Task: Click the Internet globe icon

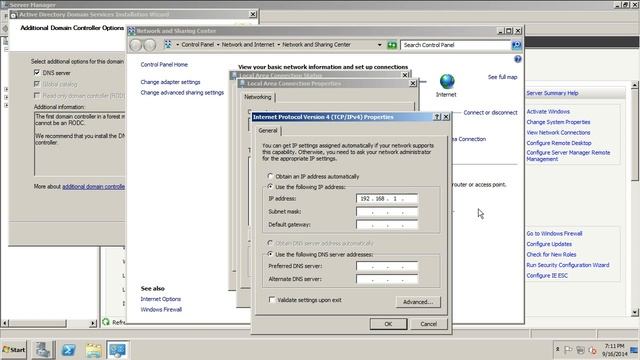Action: click(447, 82)
